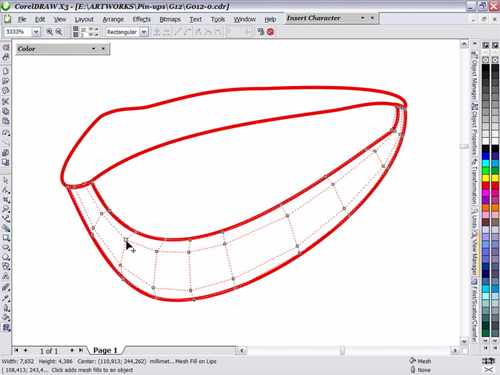The image size is (500, 375).
Task: Select the Interactive Blend tool
Action: coord(6,287)
